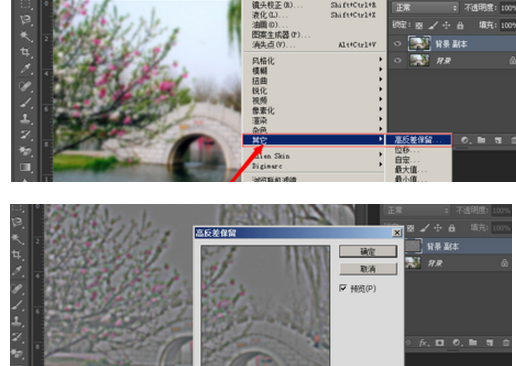516x366 pixels.
Task: Select the Magic Wand tool in the Filter-menu screenshot
Action: tap(25, 36)
